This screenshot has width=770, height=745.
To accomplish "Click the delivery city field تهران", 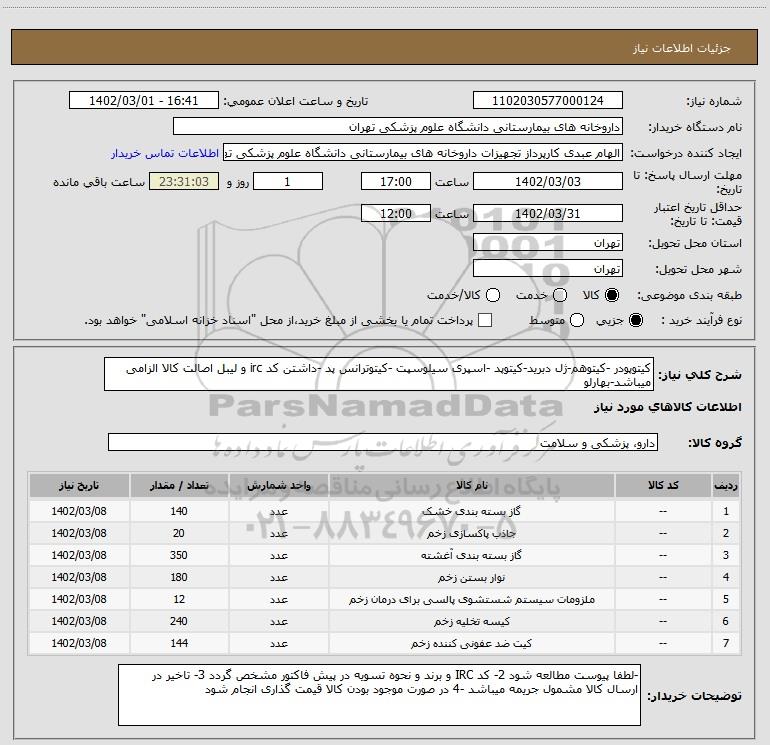I will point(548,269).
